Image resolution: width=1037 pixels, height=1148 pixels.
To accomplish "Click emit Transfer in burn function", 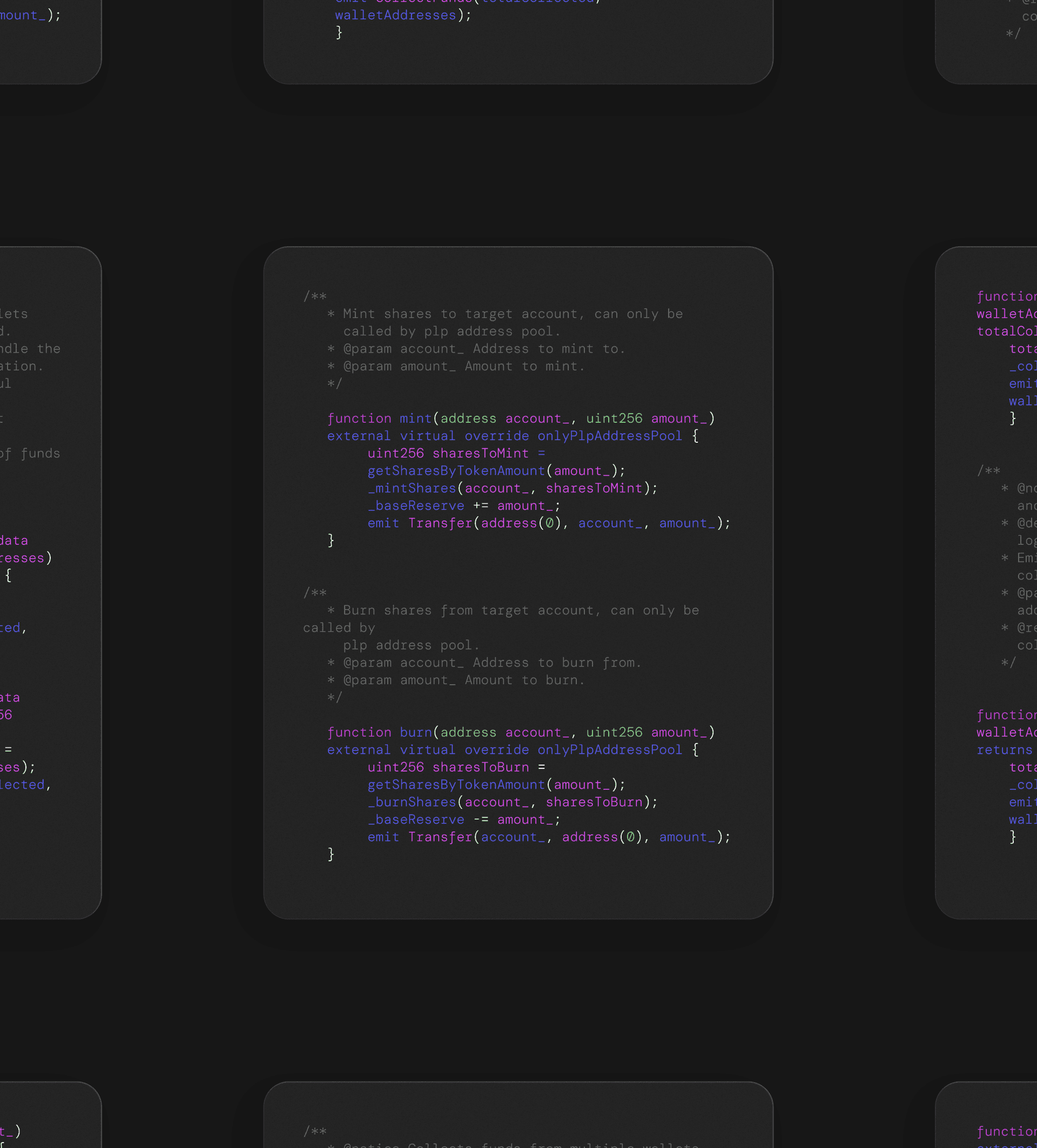I will 420,837.
